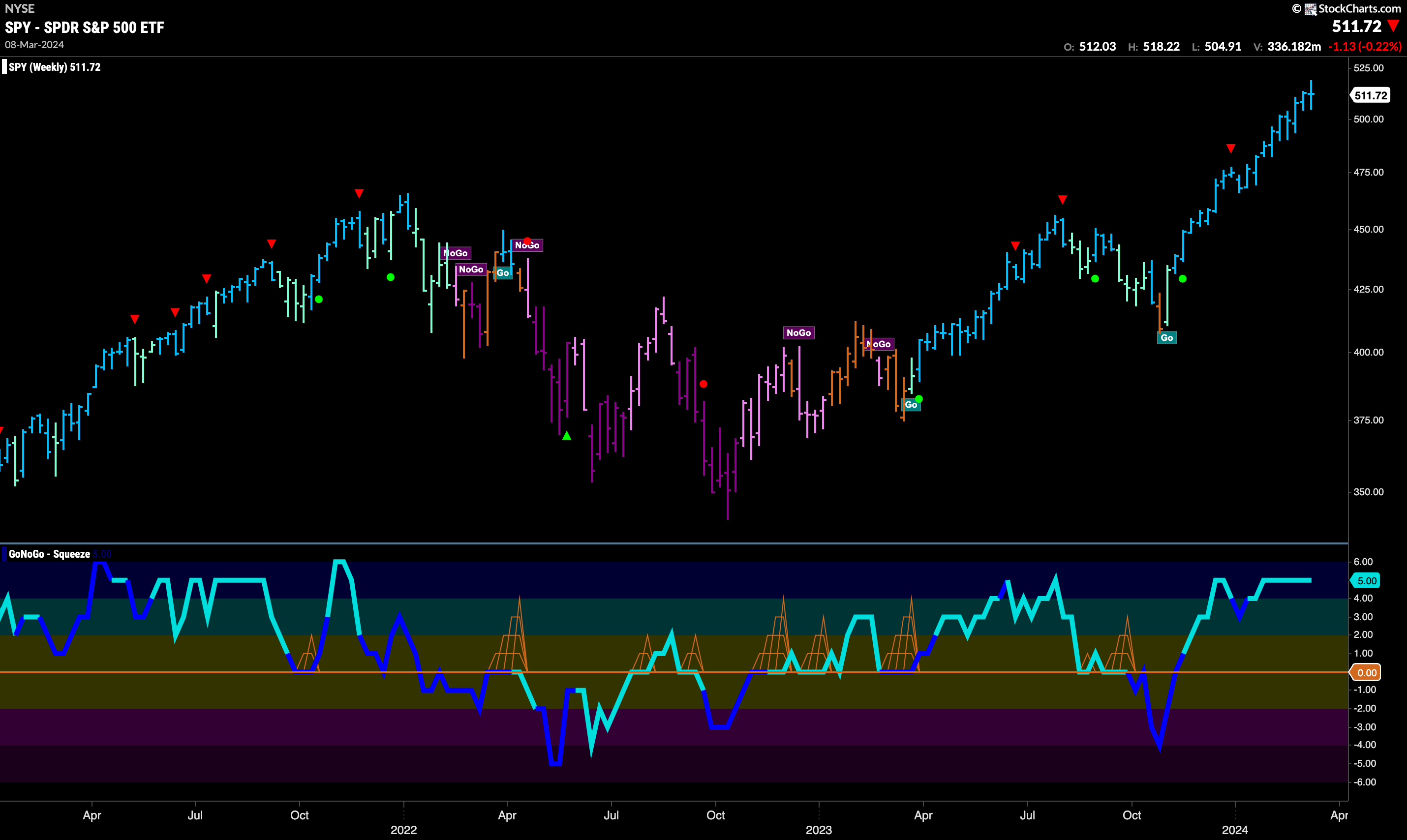
Task: Click the green dot near October 2021
Action: [x=319, y=300]
